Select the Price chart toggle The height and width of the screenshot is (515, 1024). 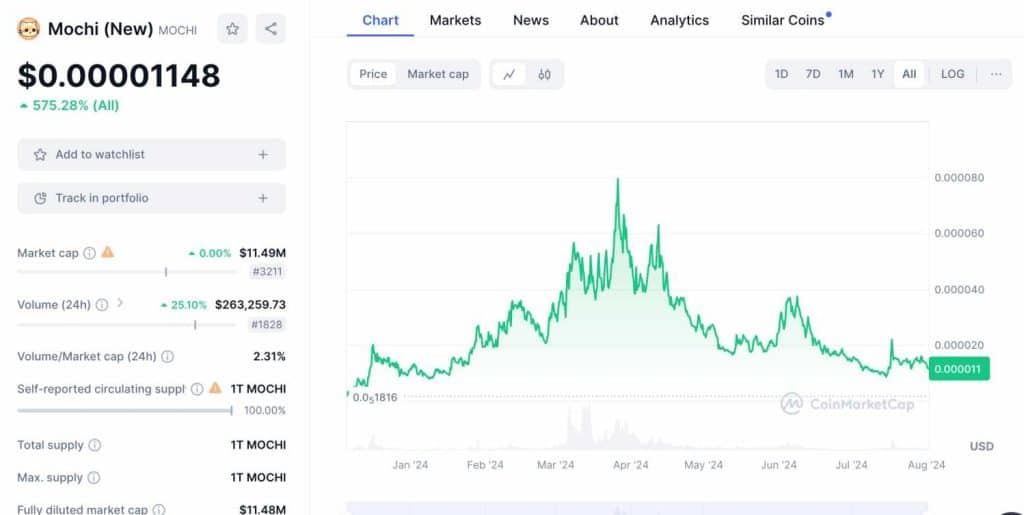373,74
